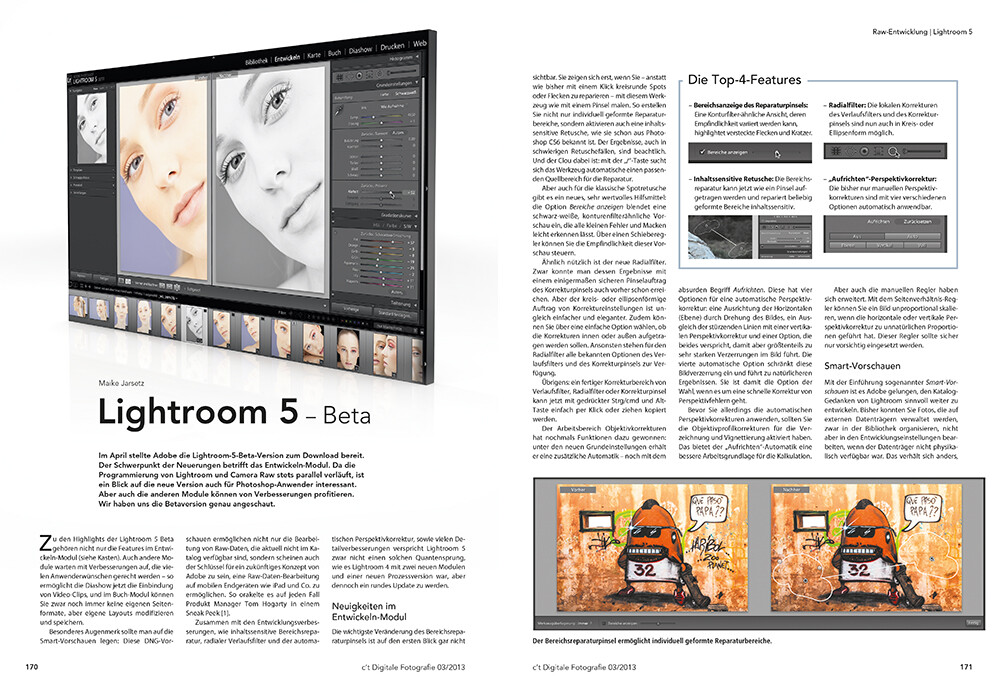Collapse the HSL / Farbe / S/W panel
Viewport: 1000px width, 700px height.
coord(395,226)
